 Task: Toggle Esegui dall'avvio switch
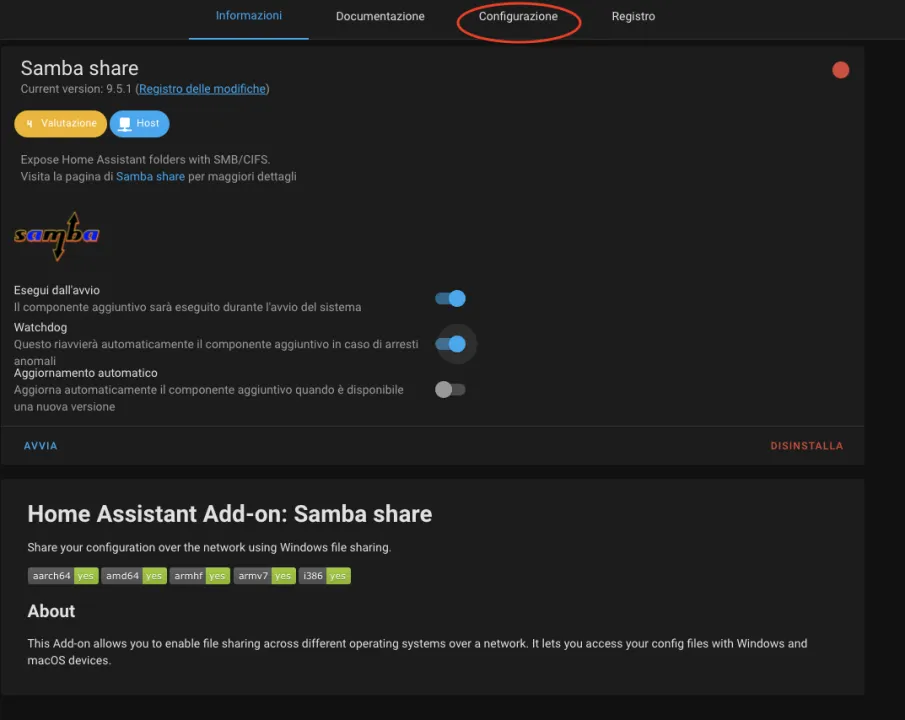[450, 299]
